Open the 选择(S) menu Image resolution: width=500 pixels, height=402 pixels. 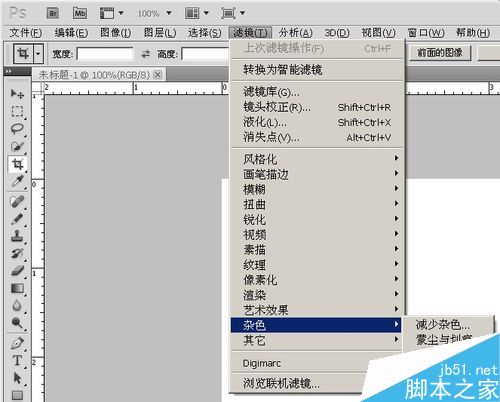pyautogui.click(x=204, y=33)
